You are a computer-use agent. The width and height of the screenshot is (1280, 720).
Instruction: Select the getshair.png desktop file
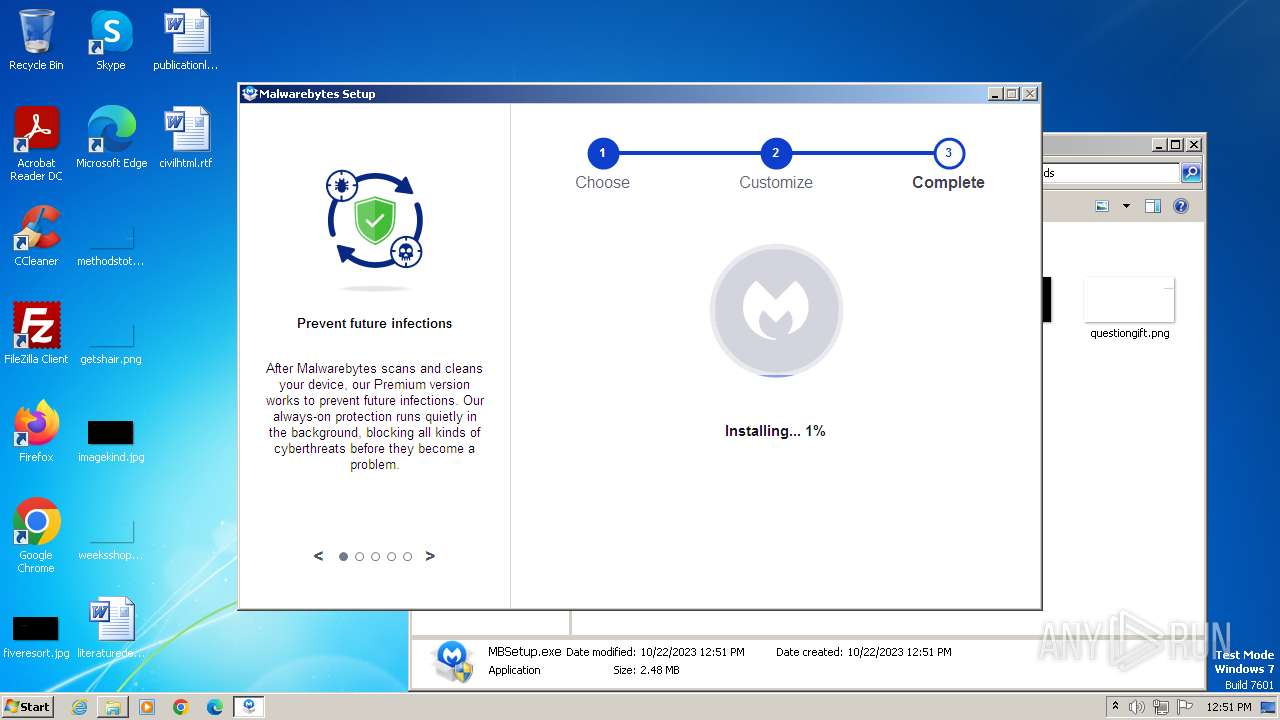click(x=111, y=334)
